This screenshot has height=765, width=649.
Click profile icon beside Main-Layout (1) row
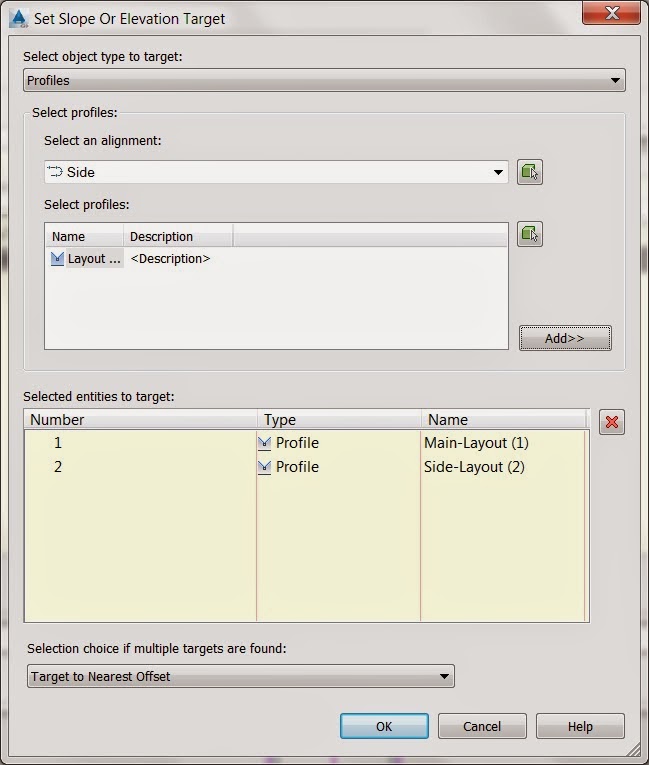[x=264, y=443]
